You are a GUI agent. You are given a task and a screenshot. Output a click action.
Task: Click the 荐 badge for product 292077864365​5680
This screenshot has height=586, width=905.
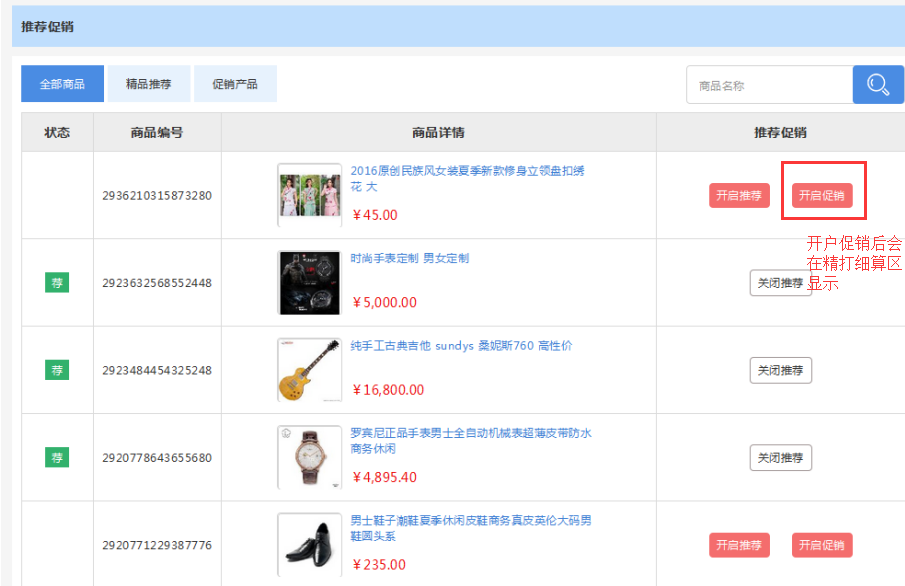(x=57, y=457)
